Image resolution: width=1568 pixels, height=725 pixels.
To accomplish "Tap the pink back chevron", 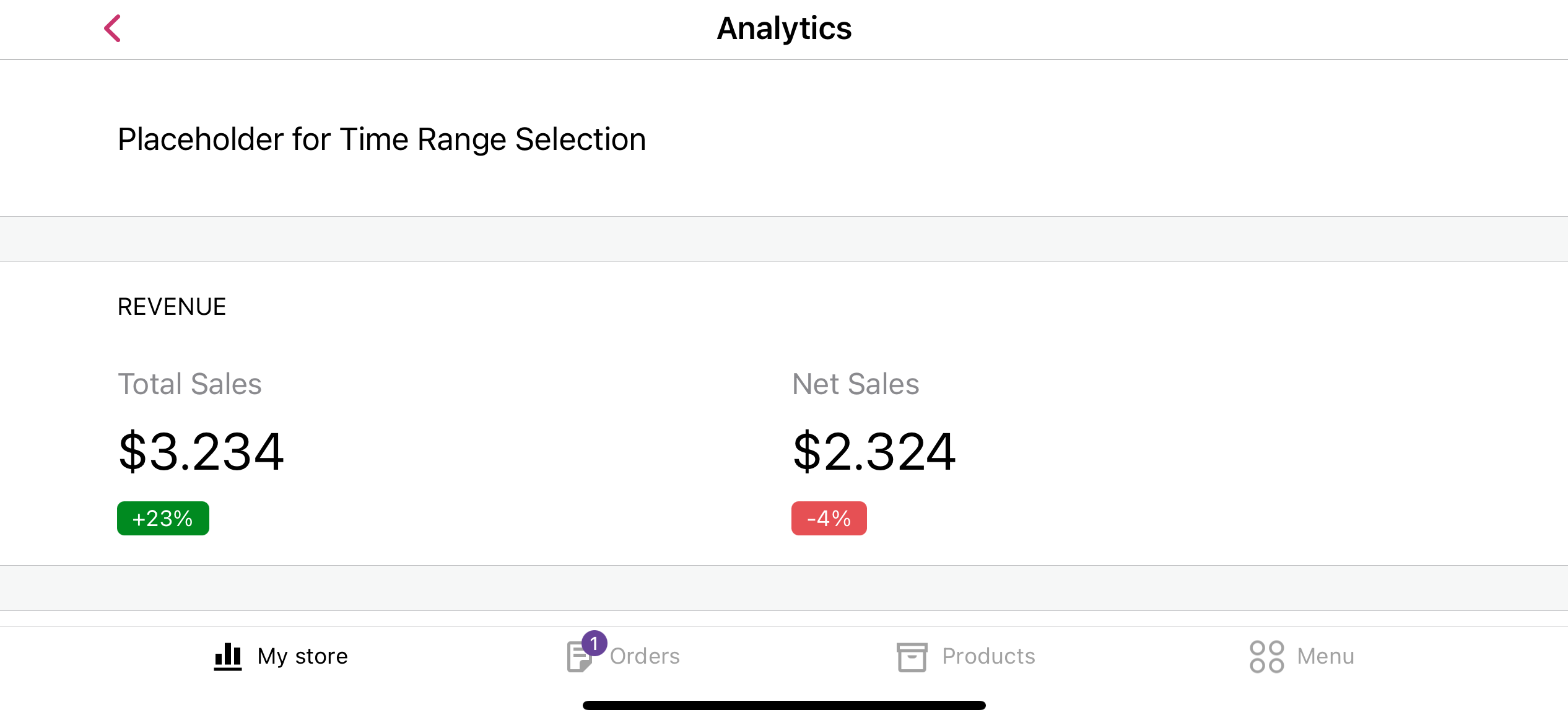I will pyautogui.click(x=113, y=29).
